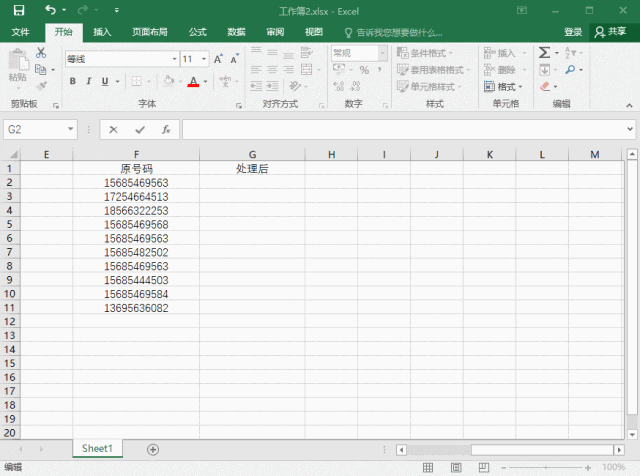This screenshot has width=640, height=476.
Task: Select the Sheet1 tab
Action: pos(97,449)
